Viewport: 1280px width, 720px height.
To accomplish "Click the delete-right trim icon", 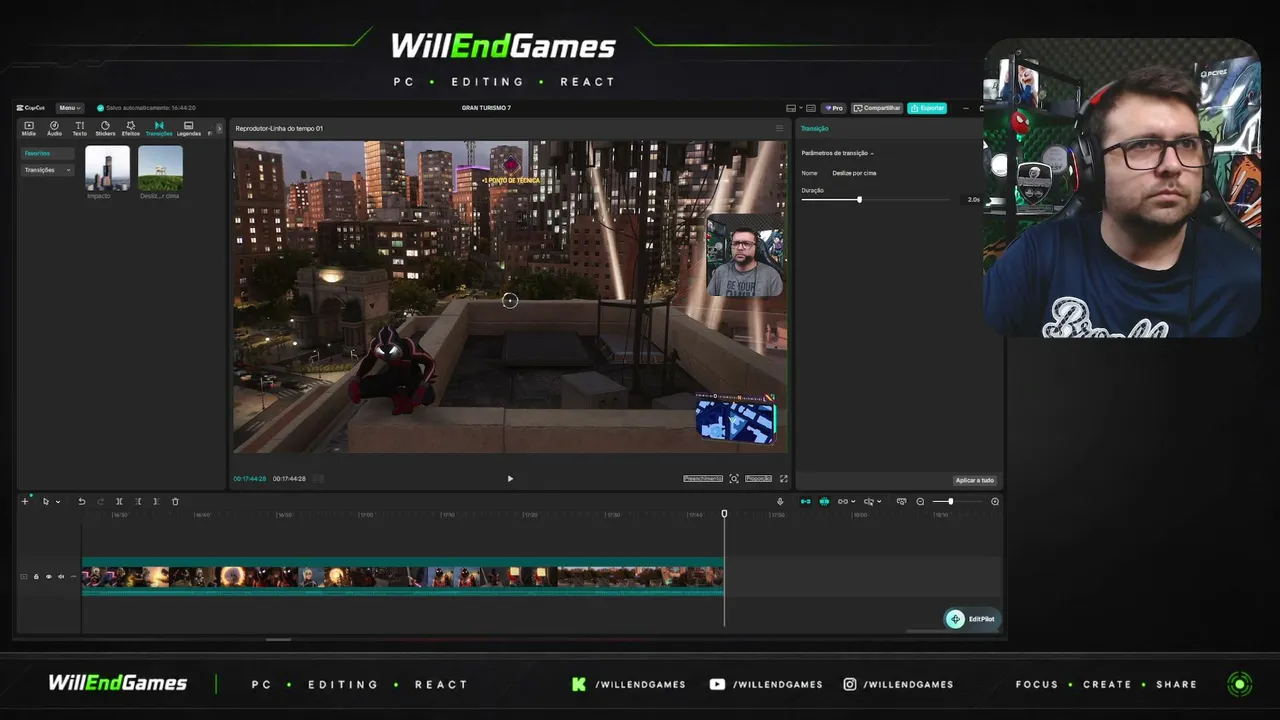I will tap(156, 502).
